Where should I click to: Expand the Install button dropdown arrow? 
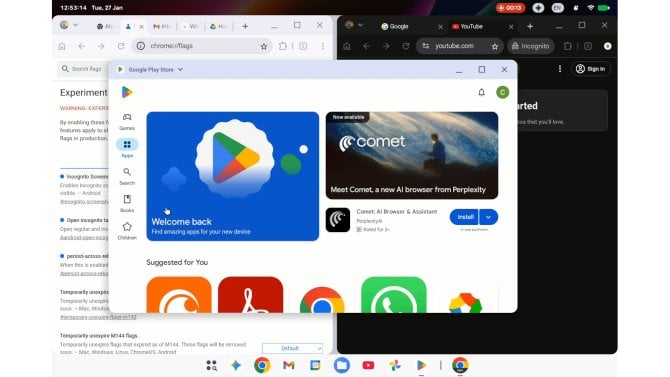coord(488,217)
